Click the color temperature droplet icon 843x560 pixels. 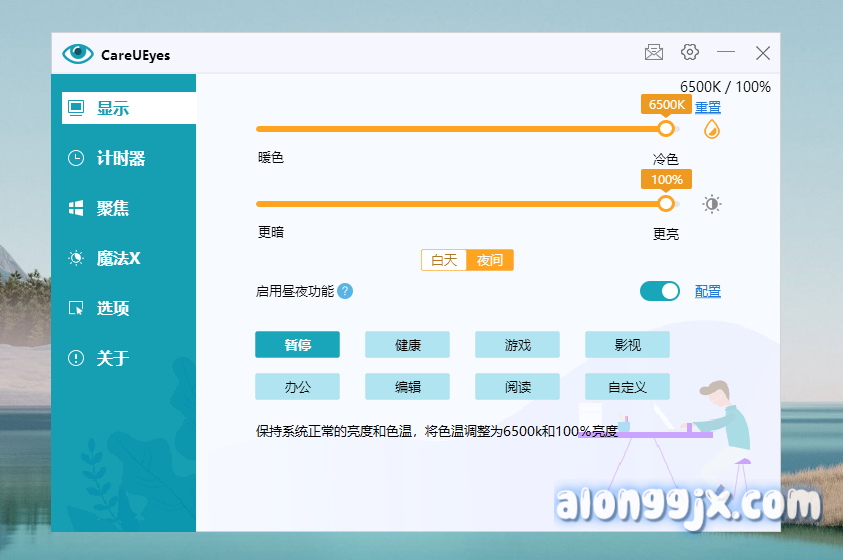[712, 129]
